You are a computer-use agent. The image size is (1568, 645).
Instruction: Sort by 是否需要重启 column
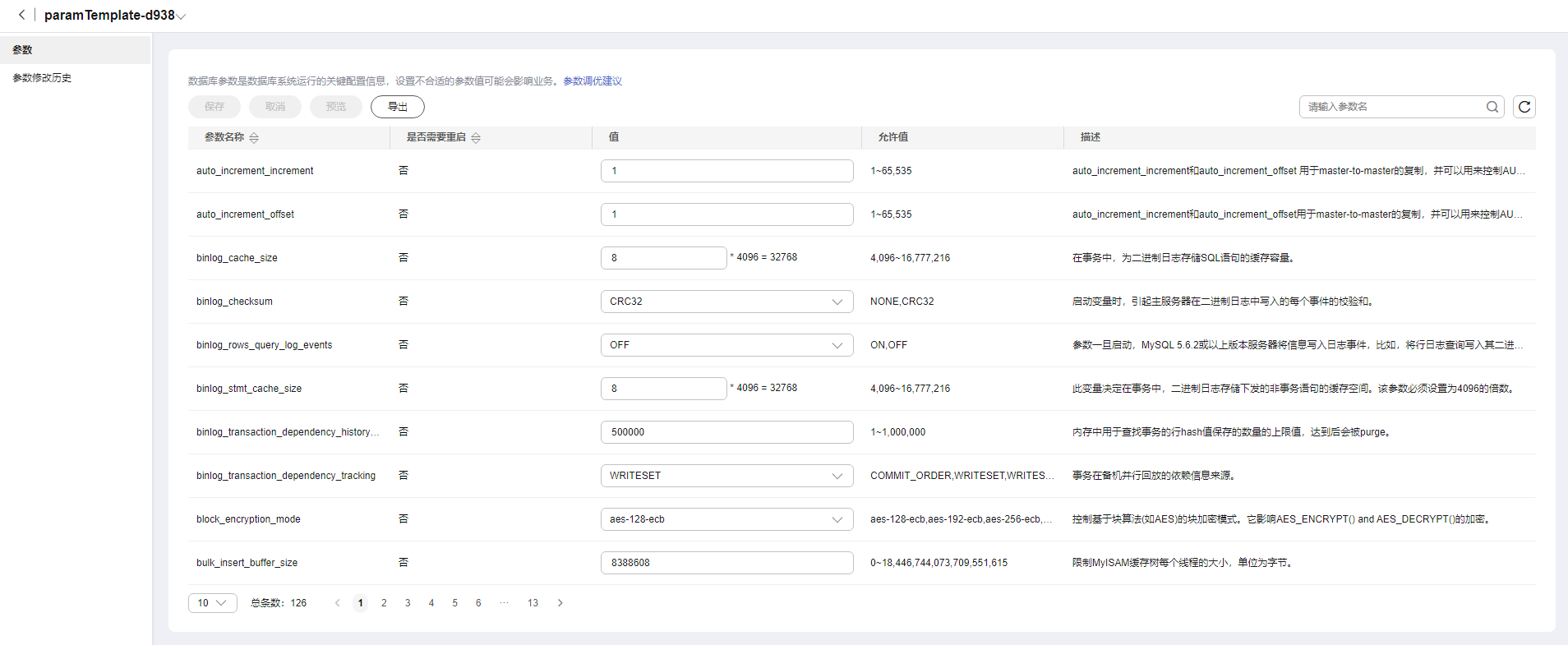pos(476,138)
